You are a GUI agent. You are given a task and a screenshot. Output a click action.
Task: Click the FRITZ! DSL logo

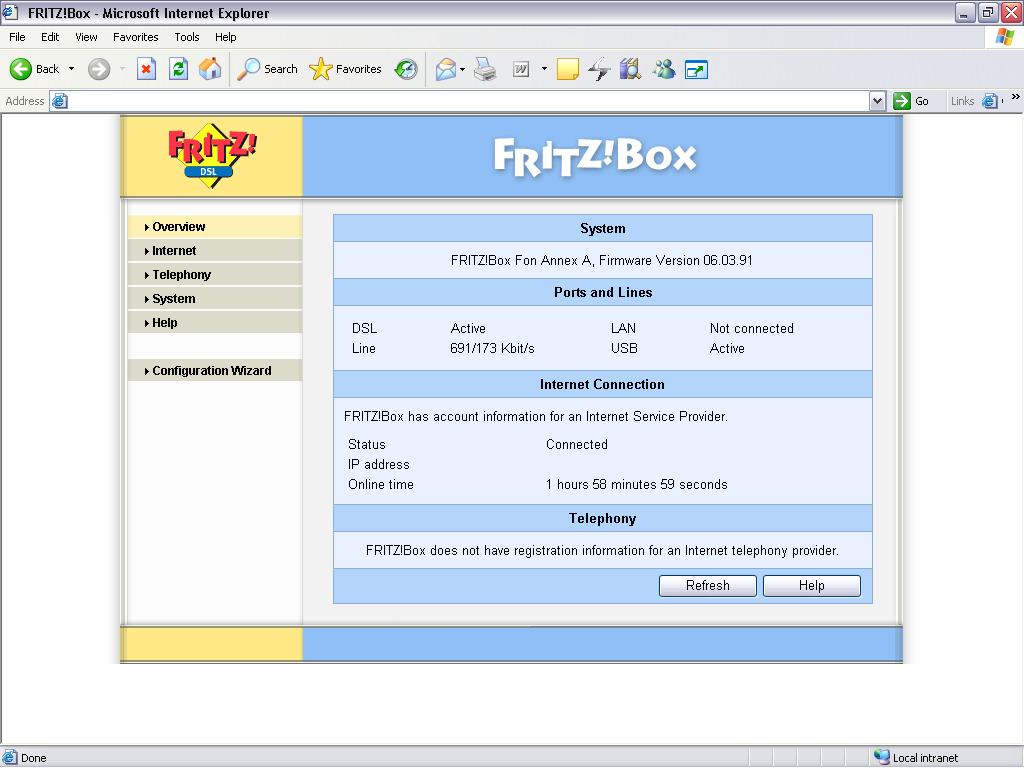(x=212, y=156)
